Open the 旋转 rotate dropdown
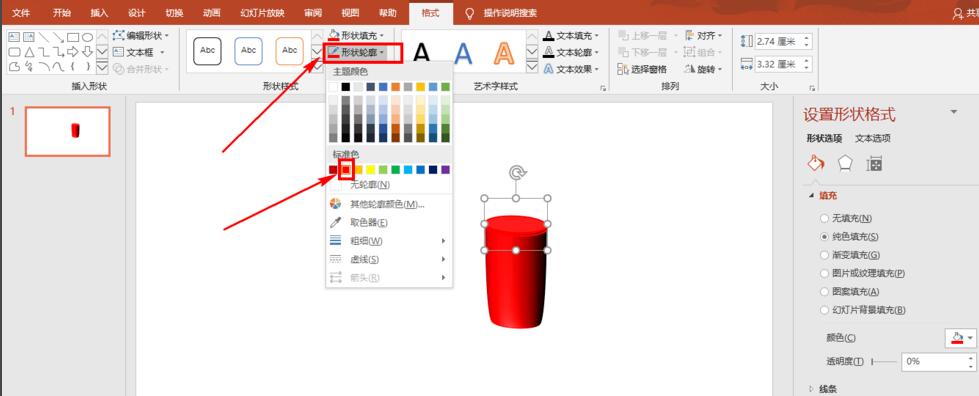The height and width of the screenshot is (396, 979). [x=704, y=69]
